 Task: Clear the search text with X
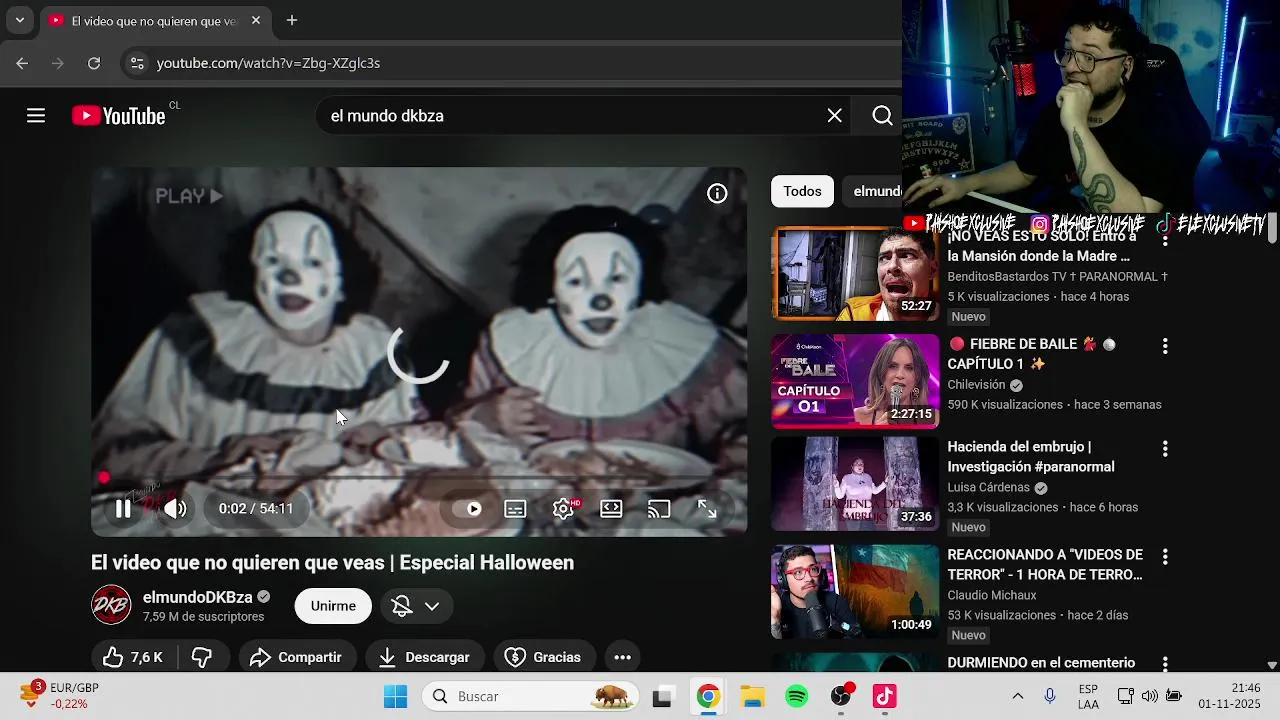(x=835, y=116)
